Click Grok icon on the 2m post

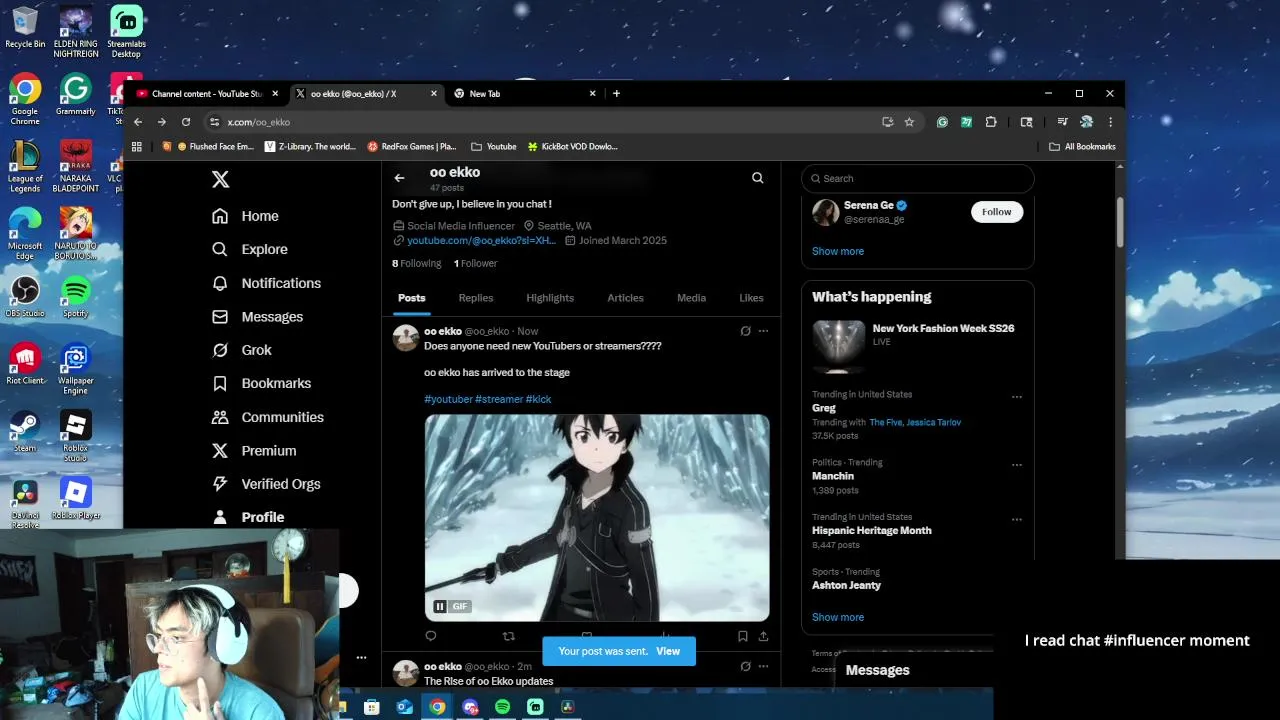click(x=745, y=666)
